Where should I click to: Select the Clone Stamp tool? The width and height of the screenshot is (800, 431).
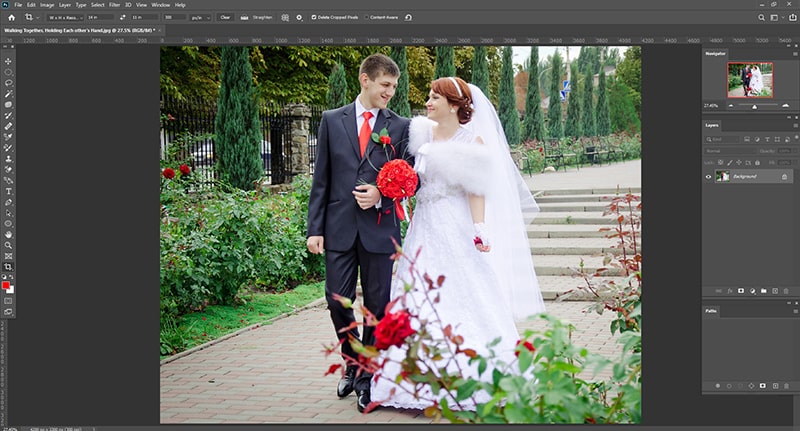coord(8,159)
